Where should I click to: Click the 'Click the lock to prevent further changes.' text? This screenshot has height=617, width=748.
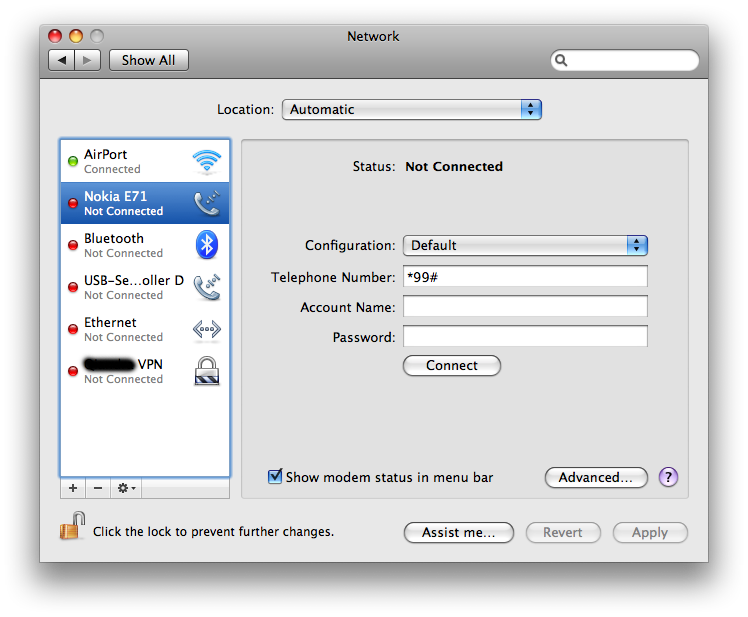213,532
